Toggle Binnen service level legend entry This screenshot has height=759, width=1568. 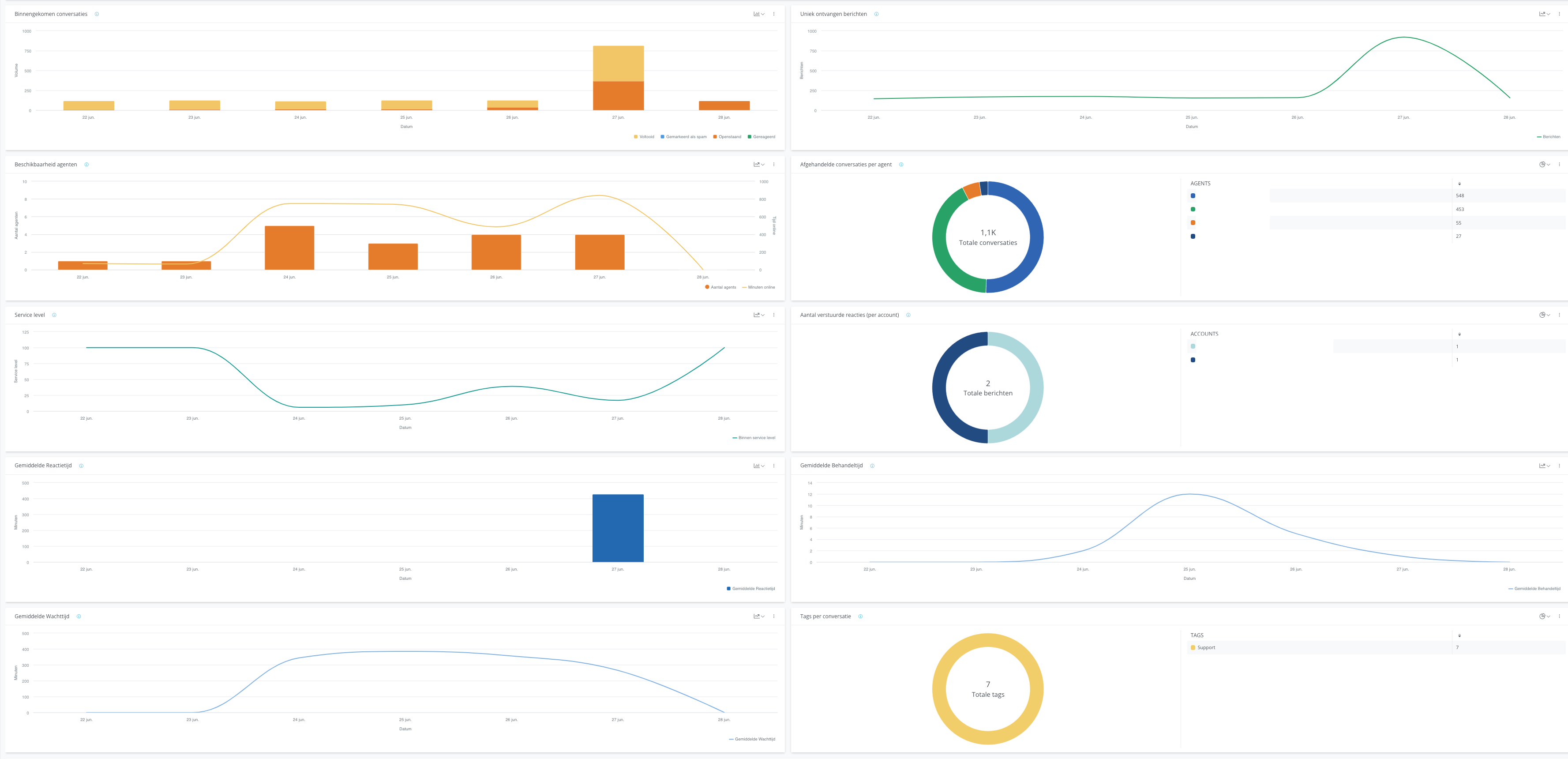click(754, 438)
